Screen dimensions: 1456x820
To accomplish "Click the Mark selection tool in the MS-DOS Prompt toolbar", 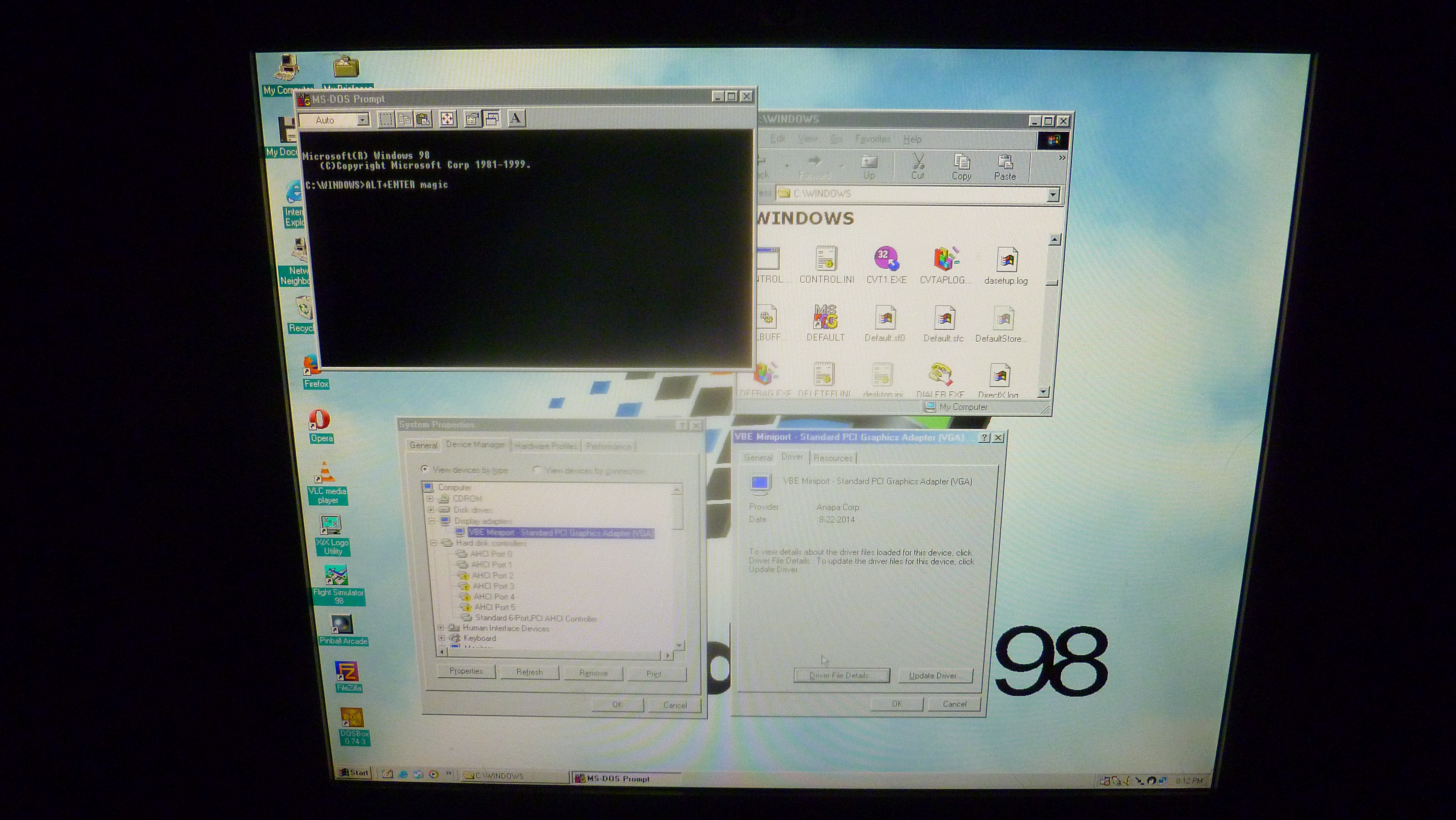I will coord(386,119).
